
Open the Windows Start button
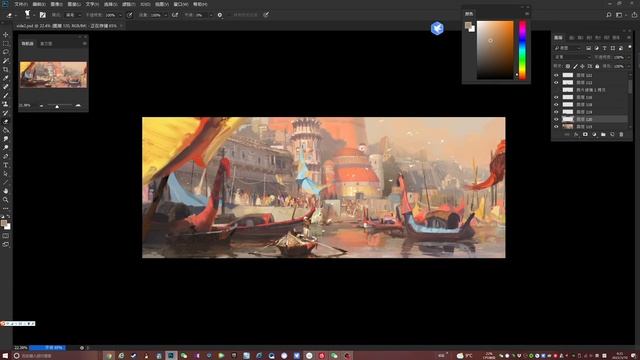[5, 356]
